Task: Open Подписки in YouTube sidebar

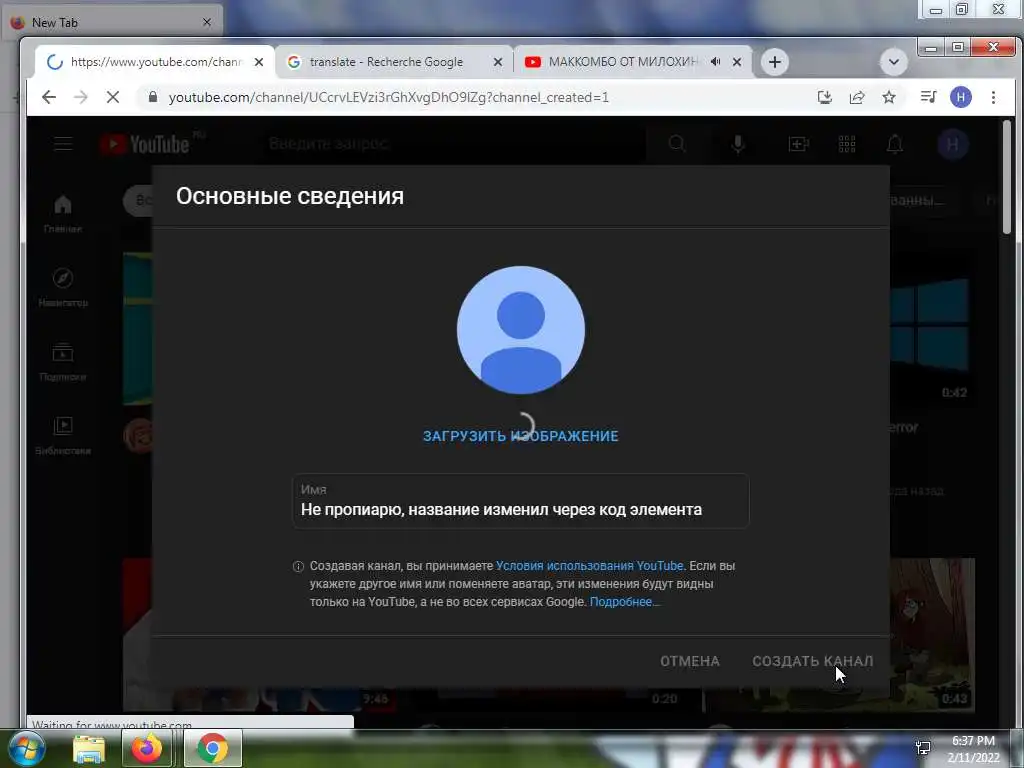Action: (63, 362)
